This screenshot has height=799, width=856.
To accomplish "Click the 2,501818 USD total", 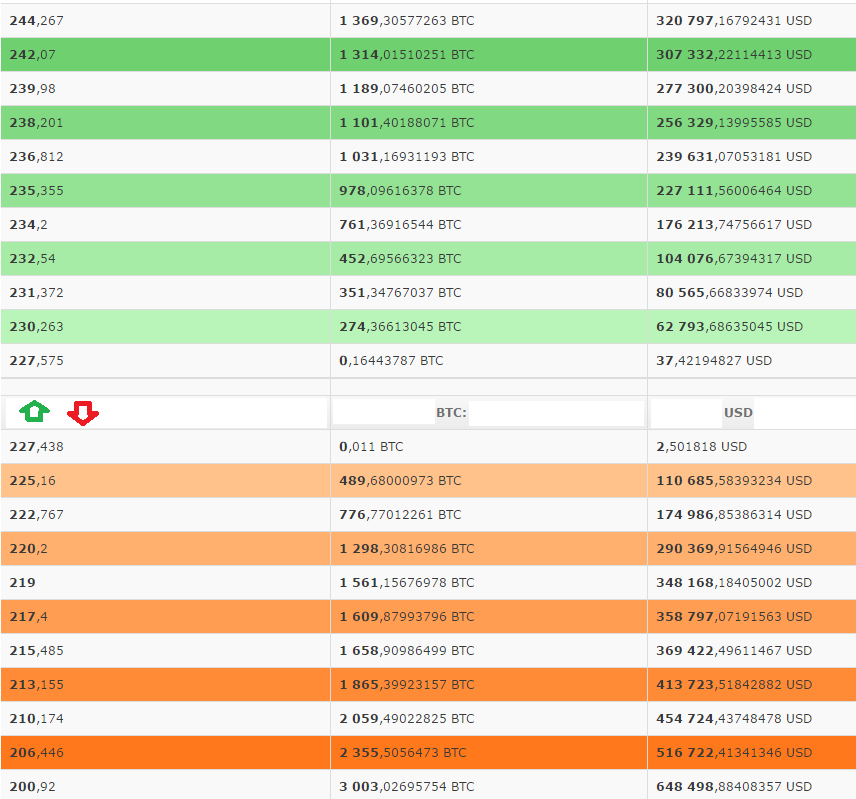I will [702, 446].
